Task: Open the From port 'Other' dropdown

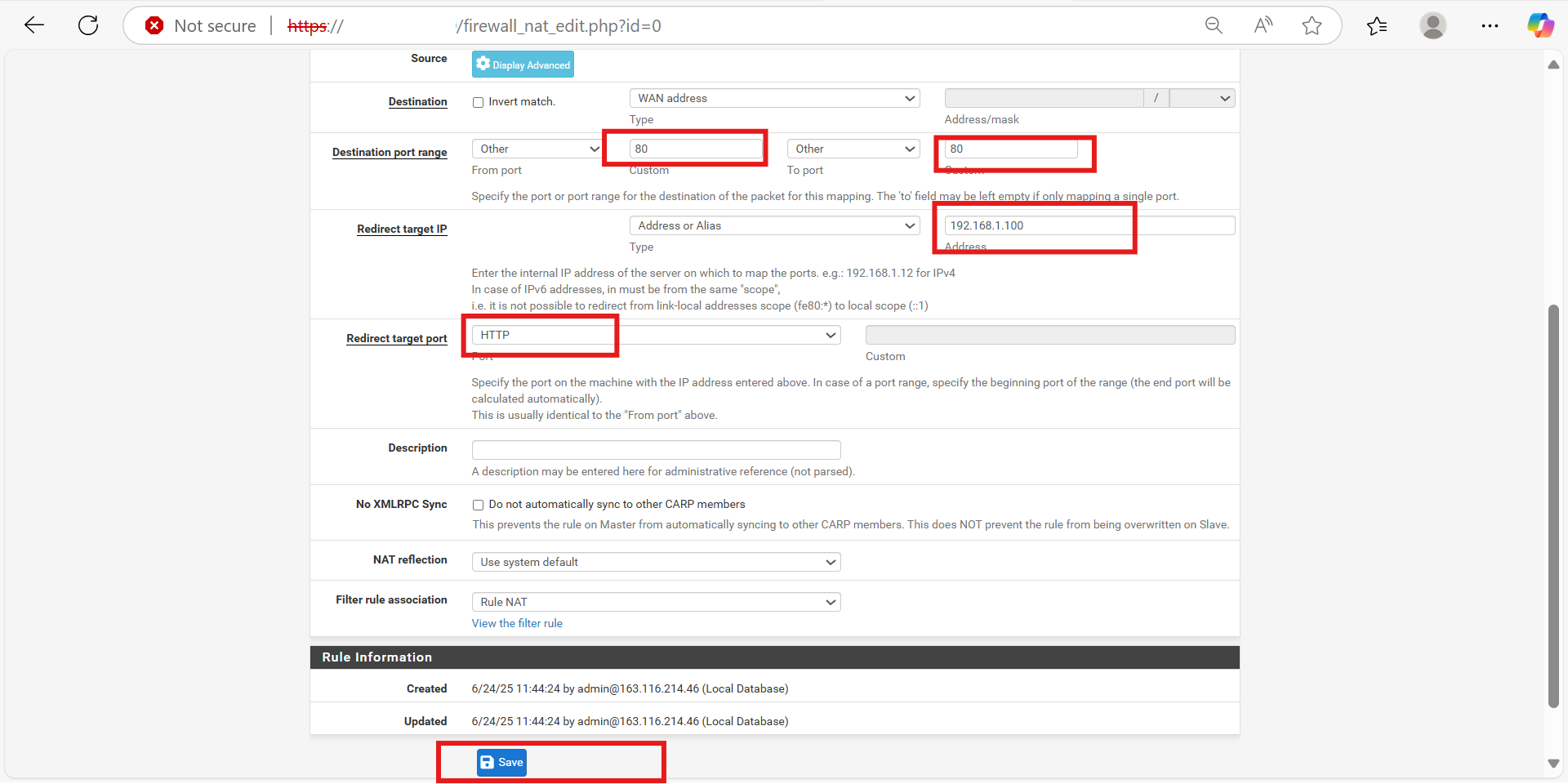Action: 536,149
